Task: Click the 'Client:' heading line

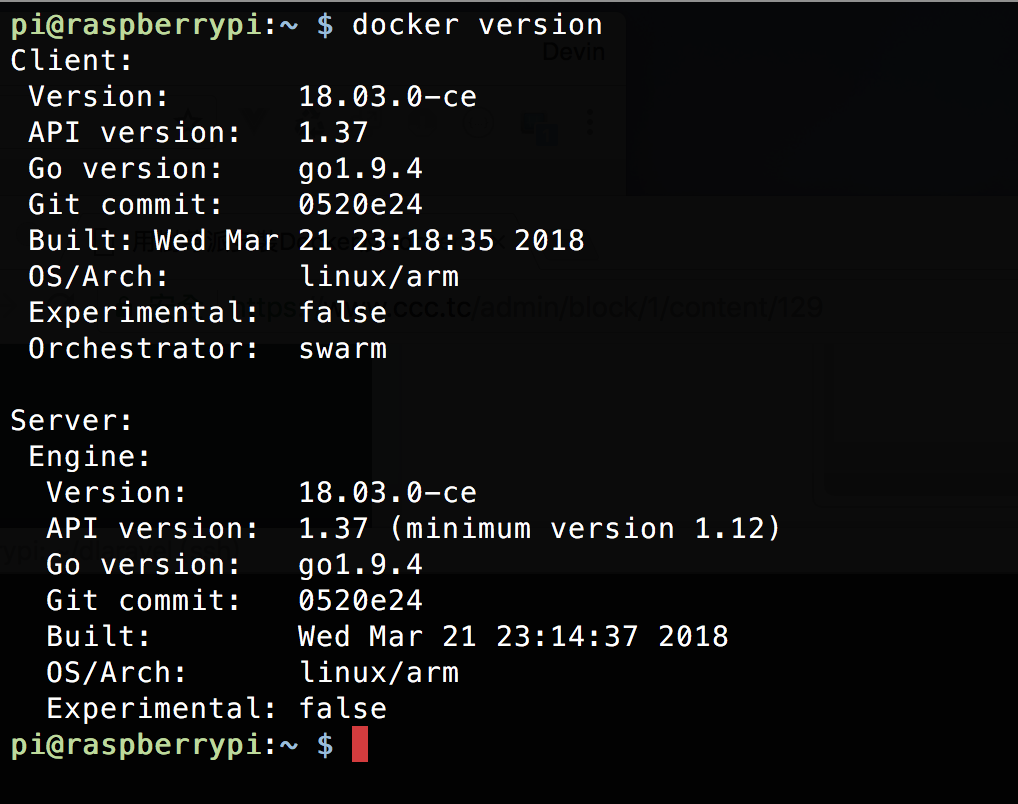Action: pyautogui.click(x=71, y=61)
